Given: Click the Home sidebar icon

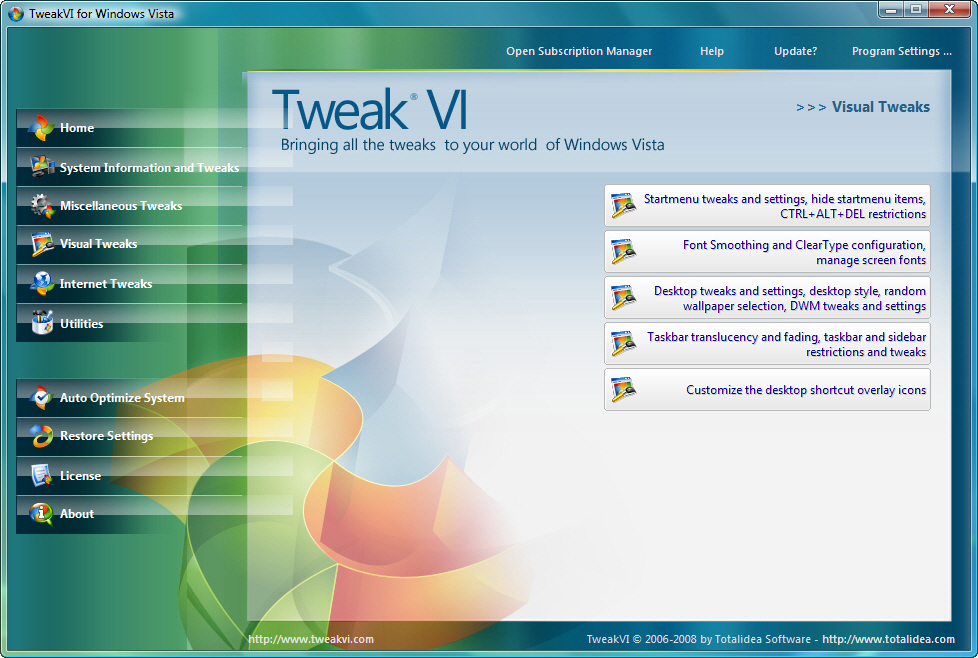Looking at the screenshot, I should point(42,128).
